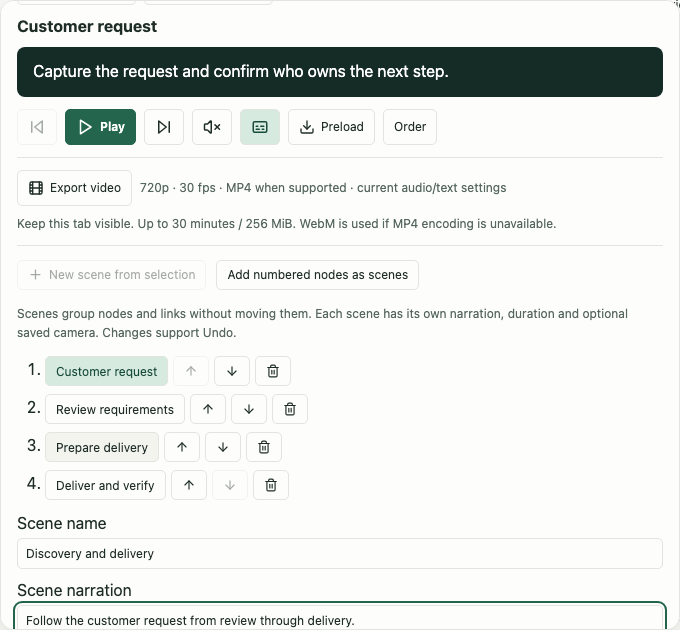Screen dimensions: 680x630
Task: Move Customer request up with the arrow
Action: (191, 371)
